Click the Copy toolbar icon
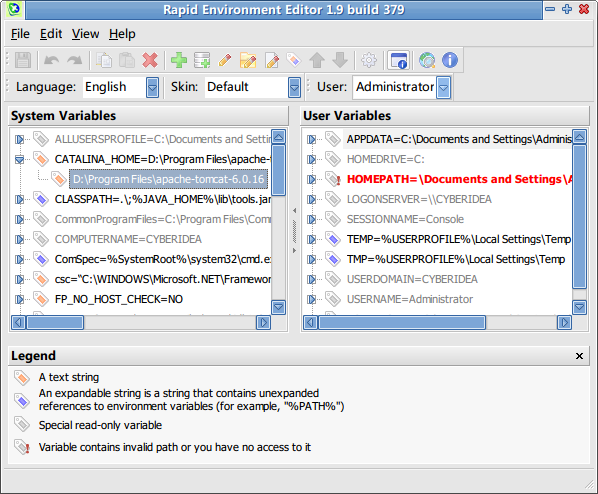This screenshot has width=598, height=494. pyautogui.click(x=104, y=60)
